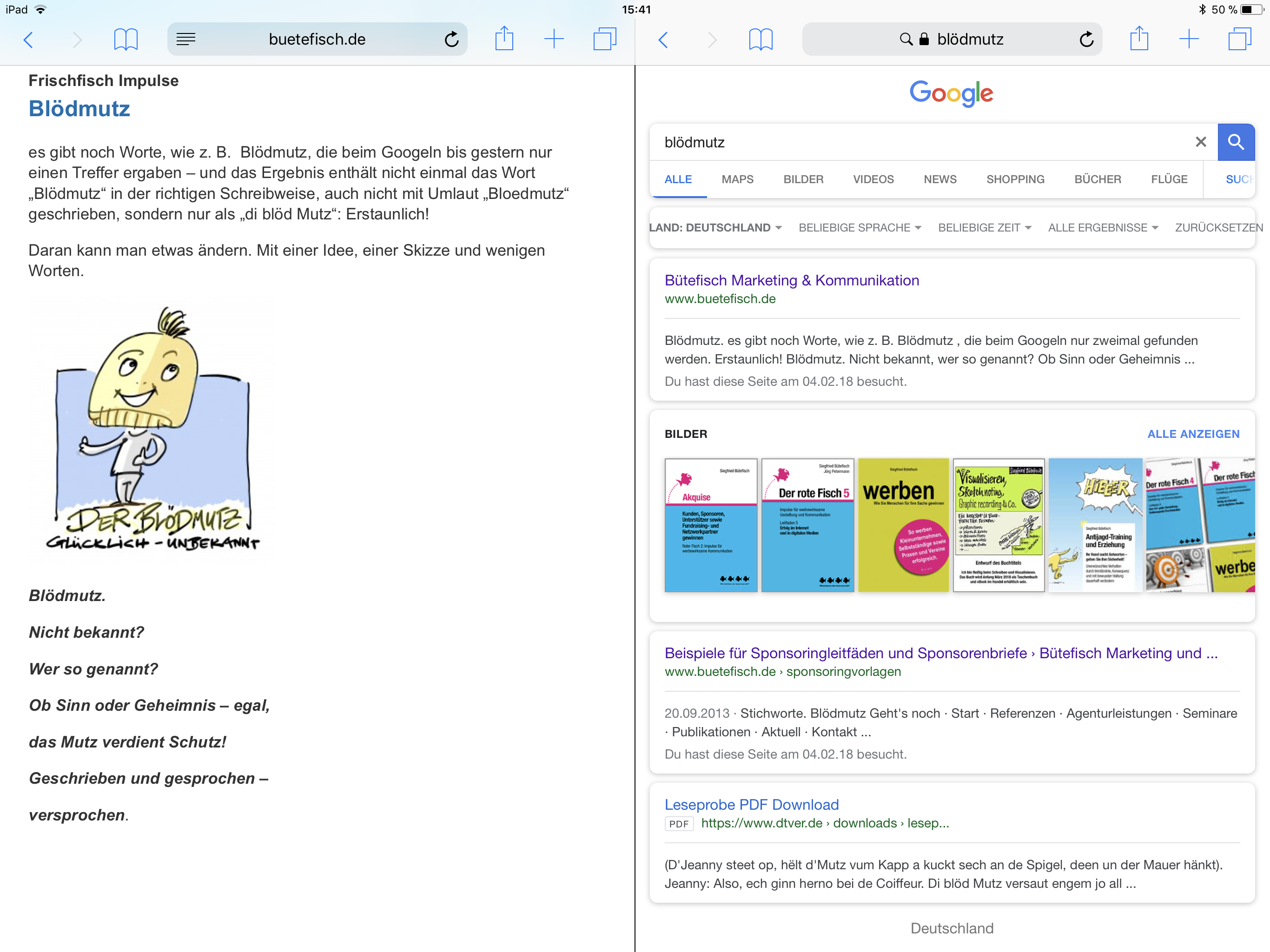
Task: Tap the blödmutz address bar in right pane
Action: pos(952,39)
